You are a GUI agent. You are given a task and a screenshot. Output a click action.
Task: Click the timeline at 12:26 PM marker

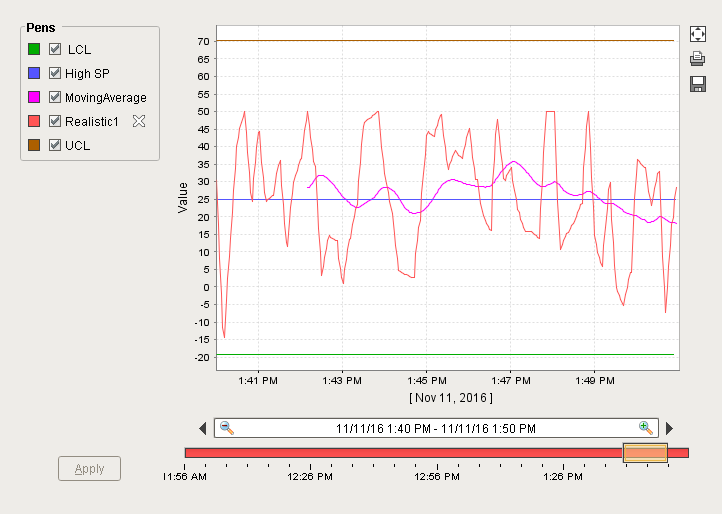pyautogui.click(x=309, y=453)
